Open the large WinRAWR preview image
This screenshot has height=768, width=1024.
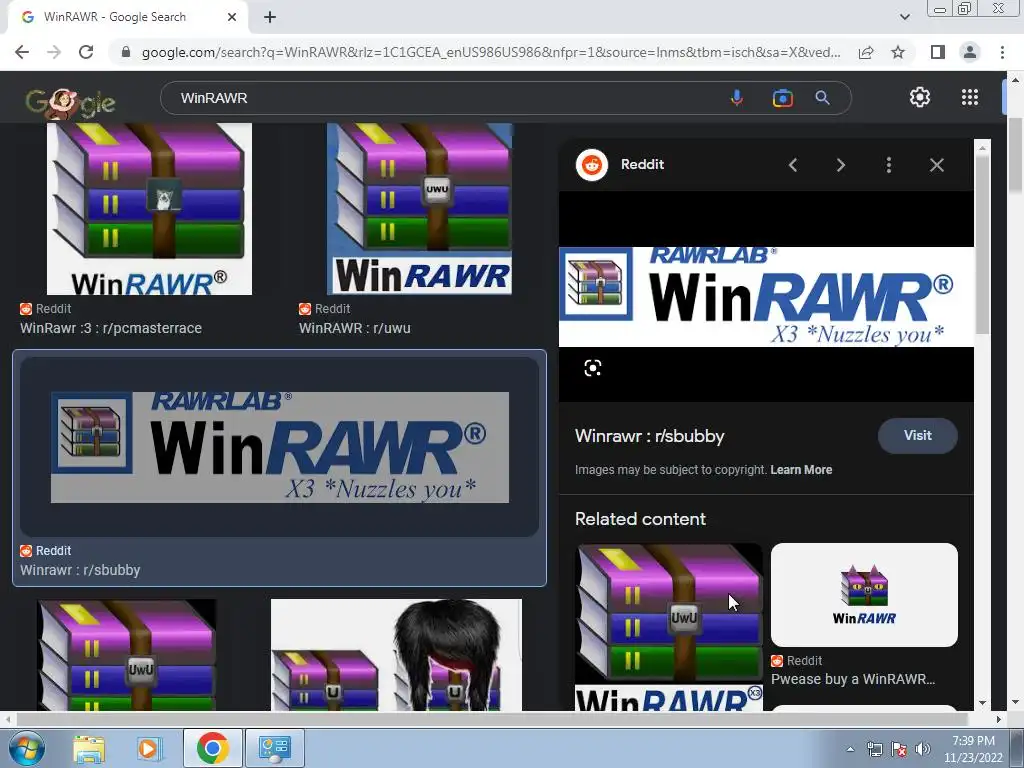coord(766,296)
